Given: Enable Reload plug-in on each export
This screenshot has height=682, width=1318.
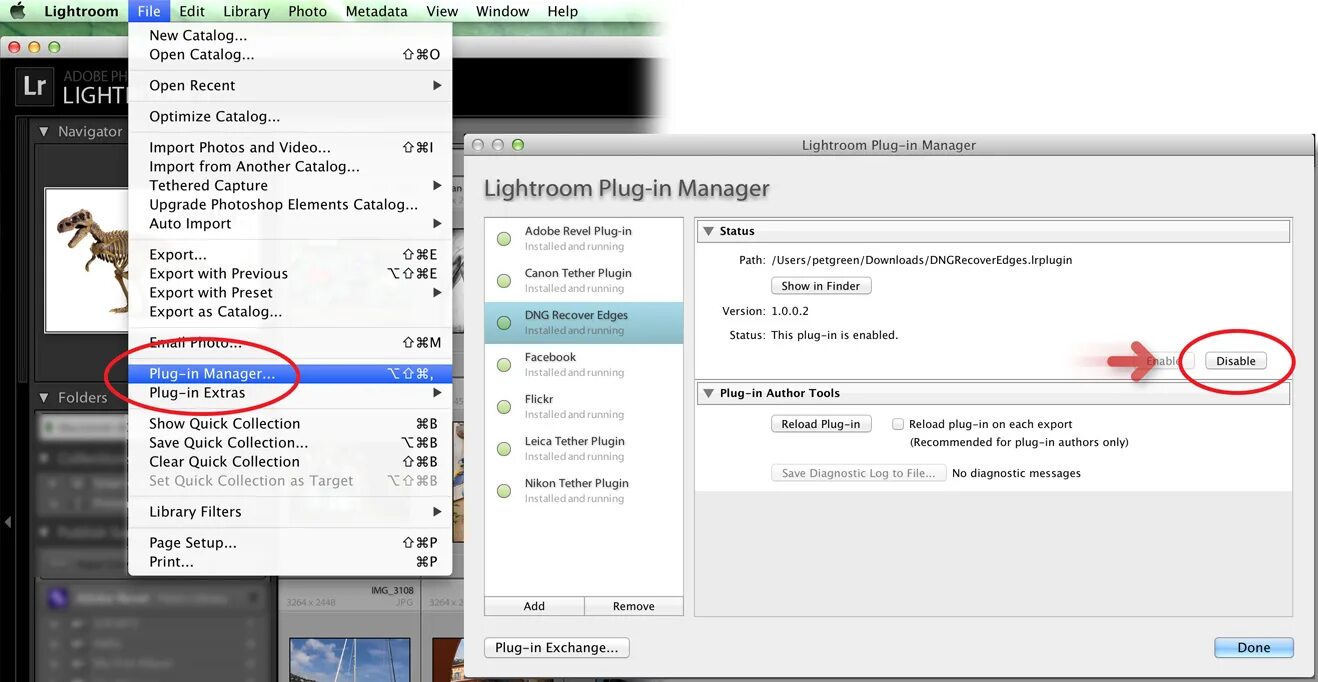Looking at the screenshot, I should 898,424.
